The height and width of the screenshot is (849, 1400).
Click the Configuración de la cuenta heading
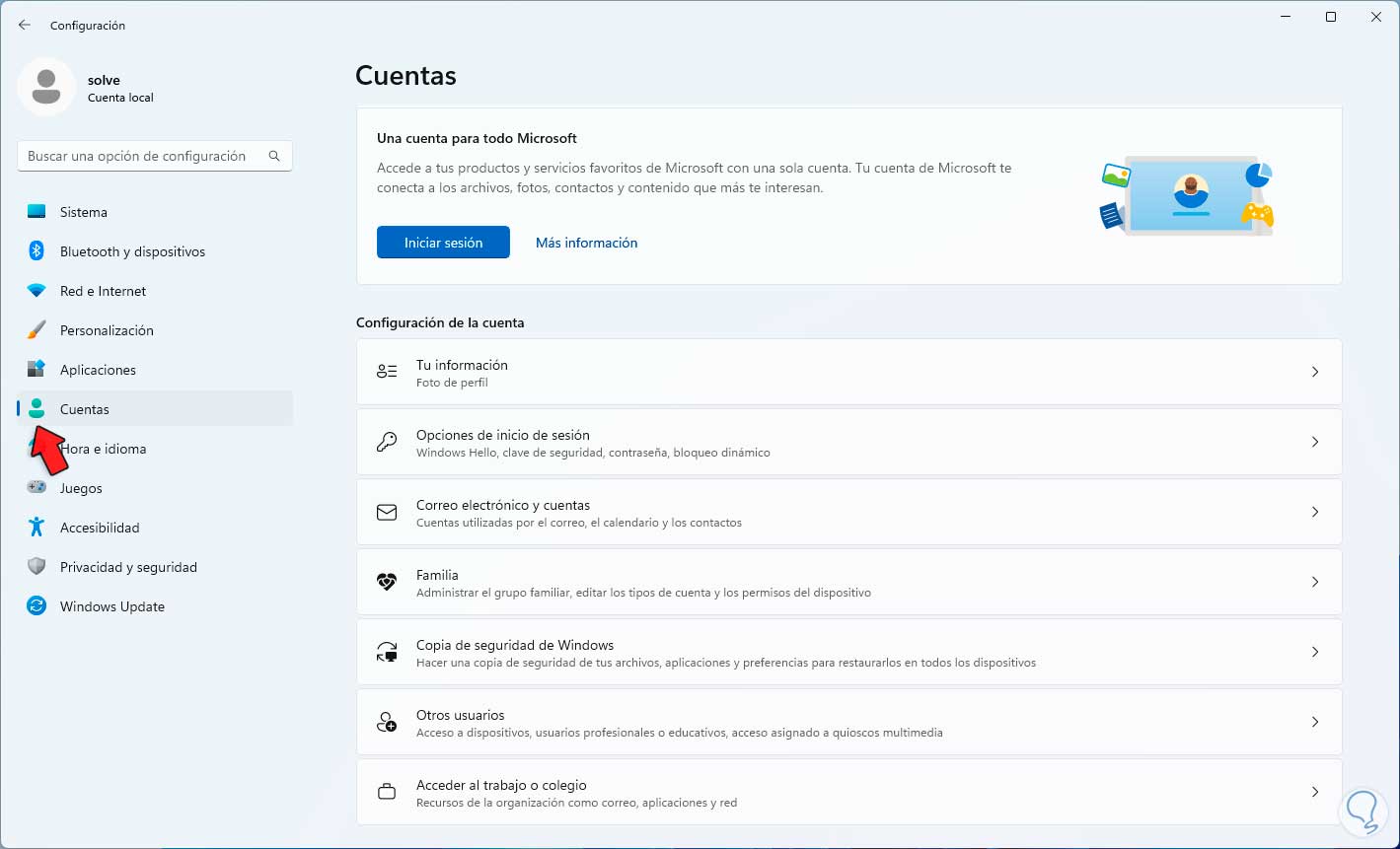tap(440, 322)
